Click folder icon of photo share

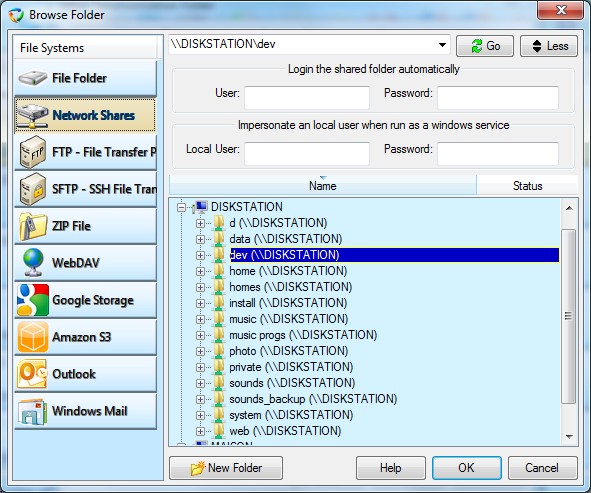(218, 351)
